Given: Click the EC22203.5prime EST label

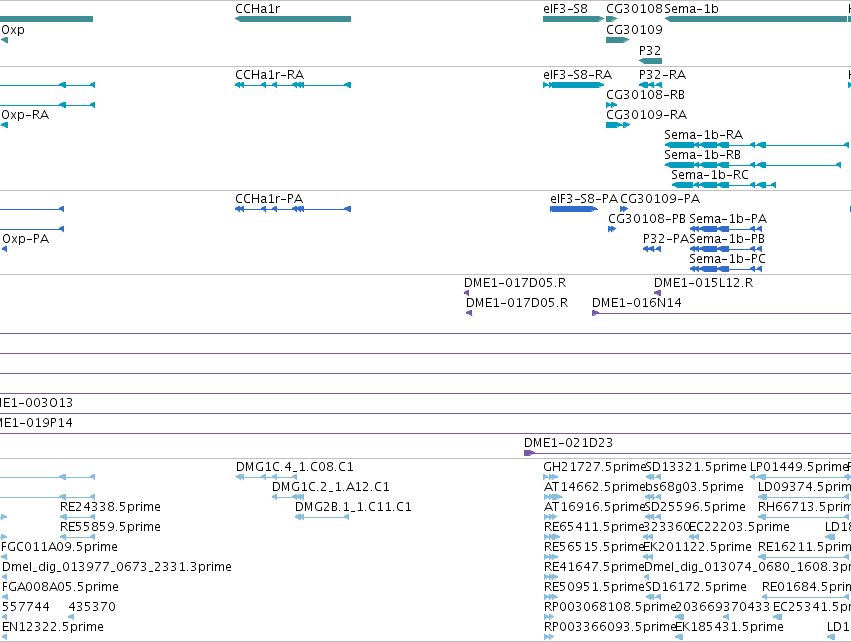Looking at the screenshot, I should (x=739, y=527).
